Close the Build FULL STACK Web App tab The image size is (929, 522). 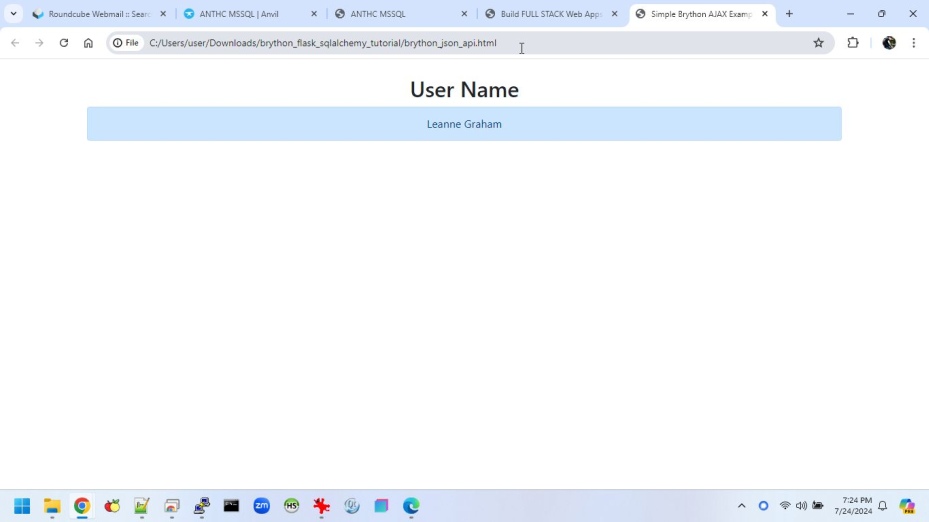615,14
